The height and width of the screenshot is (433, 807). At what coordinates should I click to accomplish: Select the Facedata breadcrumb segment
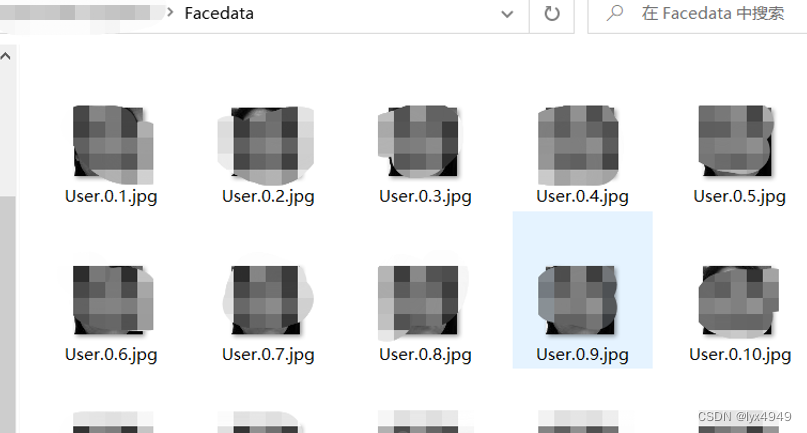[x=219, y=13]
